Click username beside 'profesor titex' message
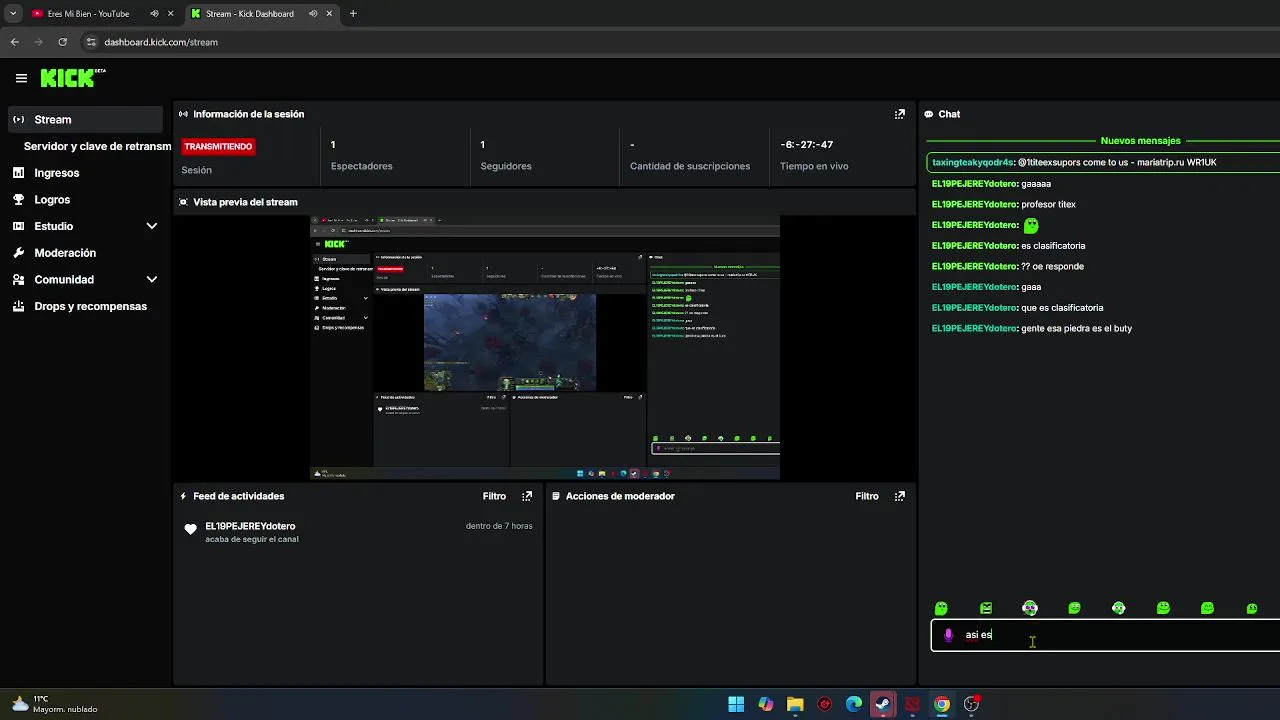 [x=974, y=204]
